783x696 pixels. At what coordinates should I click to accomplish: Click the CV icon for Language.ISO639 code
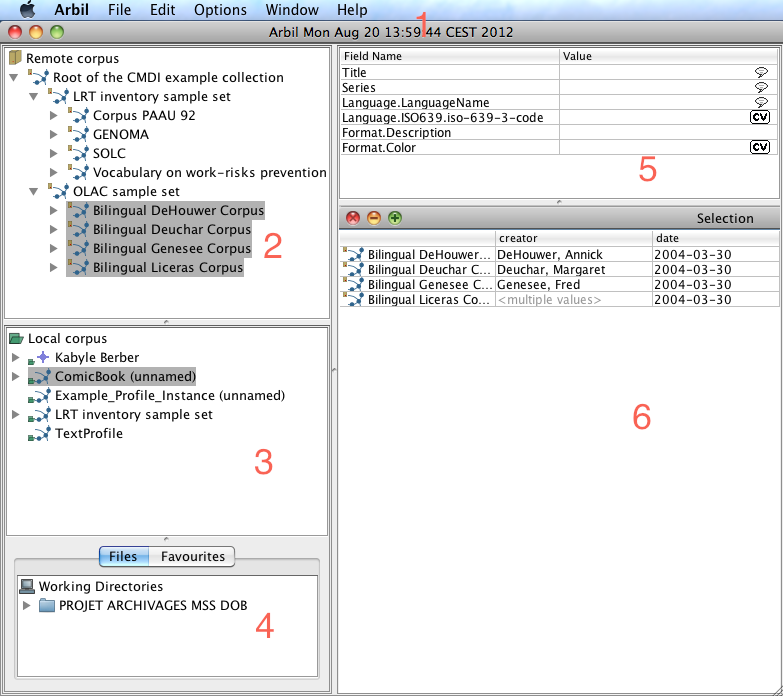[760, 117]
